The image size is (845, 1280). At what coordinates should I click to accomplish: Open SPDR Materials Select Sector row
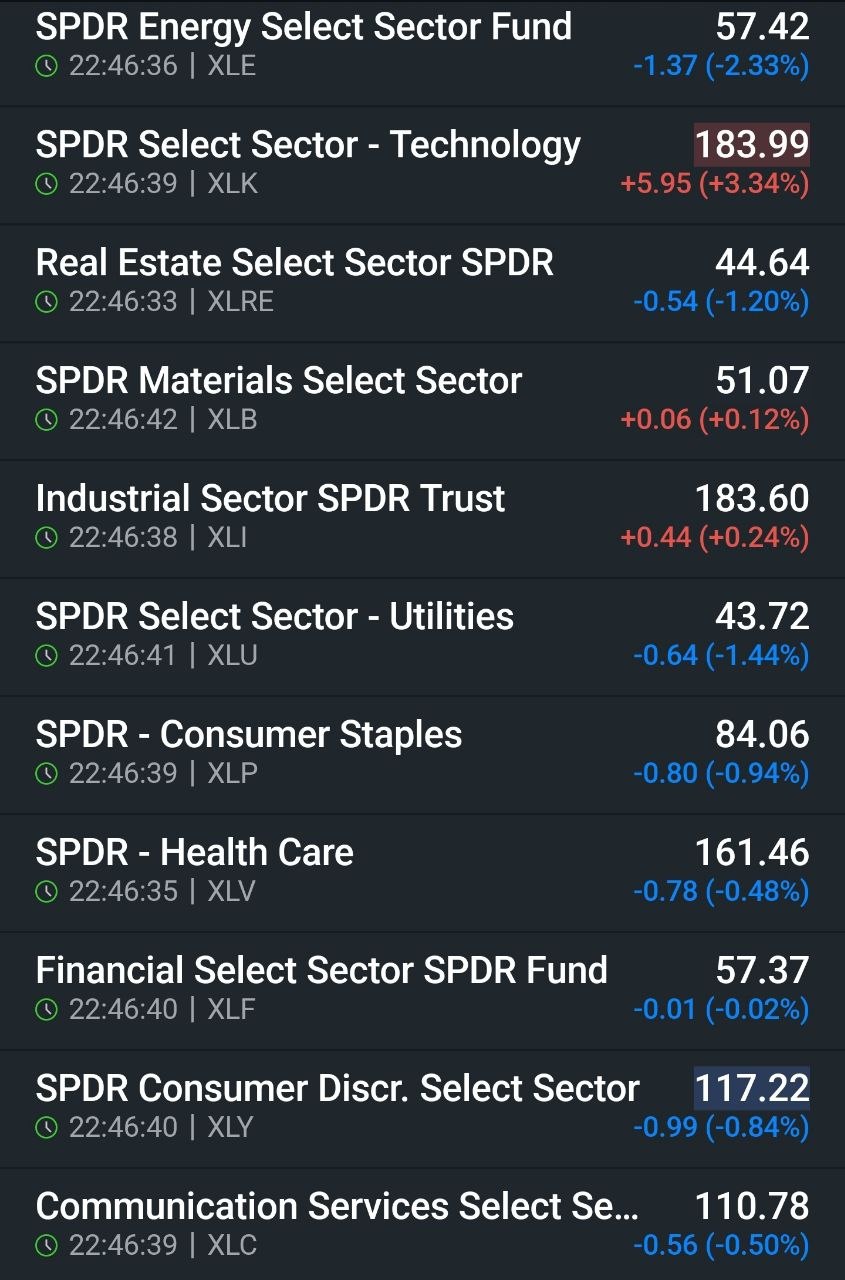(422, 401)
